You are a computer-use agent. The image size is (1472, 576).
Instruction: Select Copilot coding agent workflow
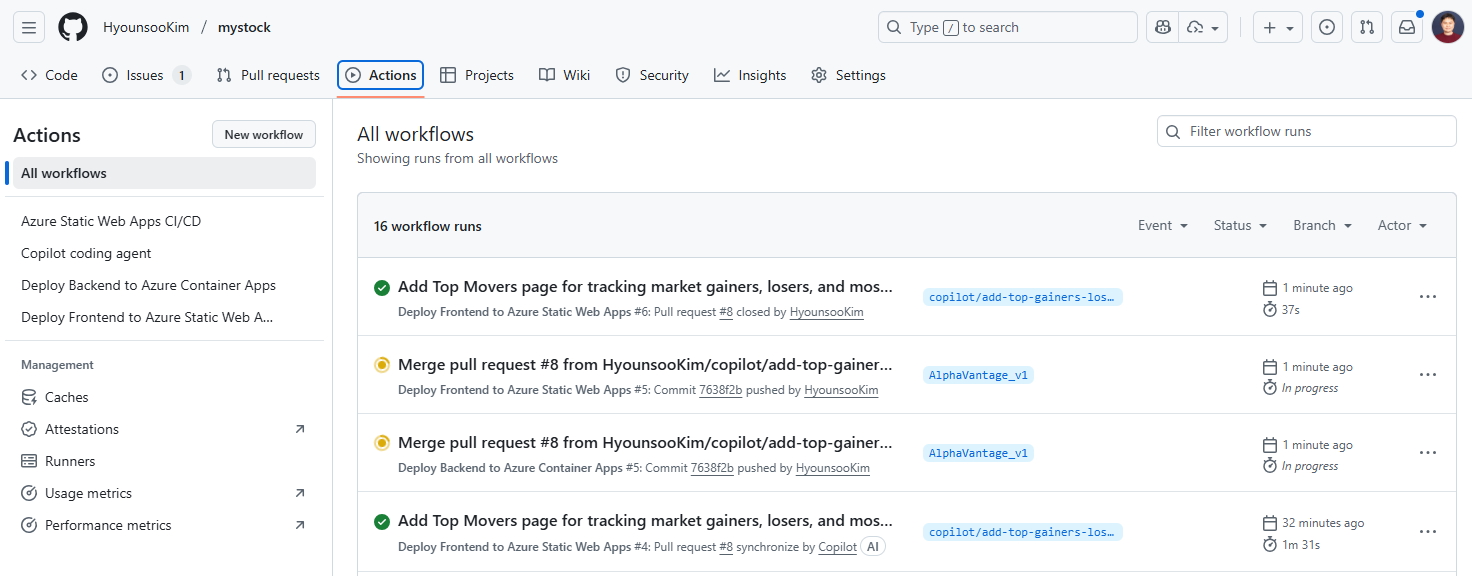86,253
